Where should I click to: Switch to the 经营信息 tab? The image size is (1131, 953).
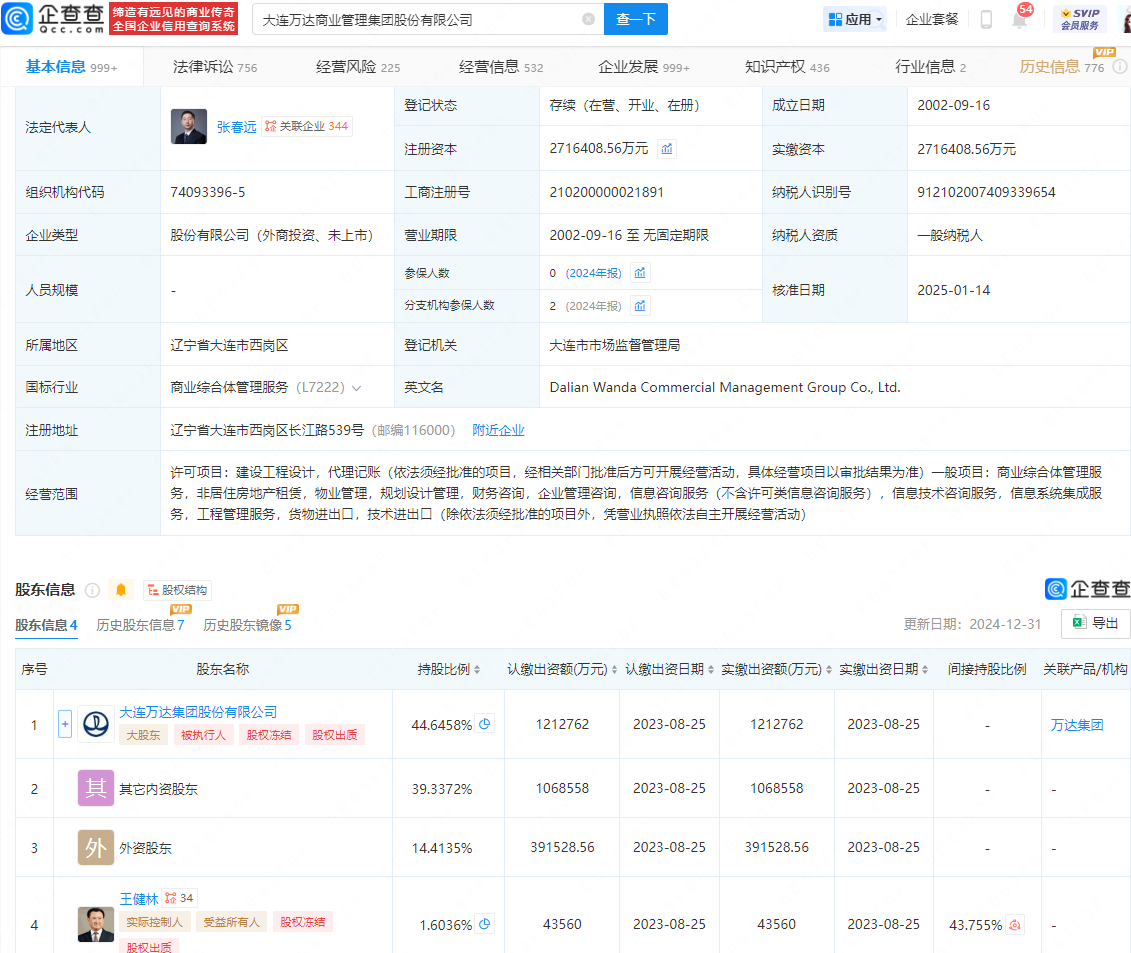(501, 67)
